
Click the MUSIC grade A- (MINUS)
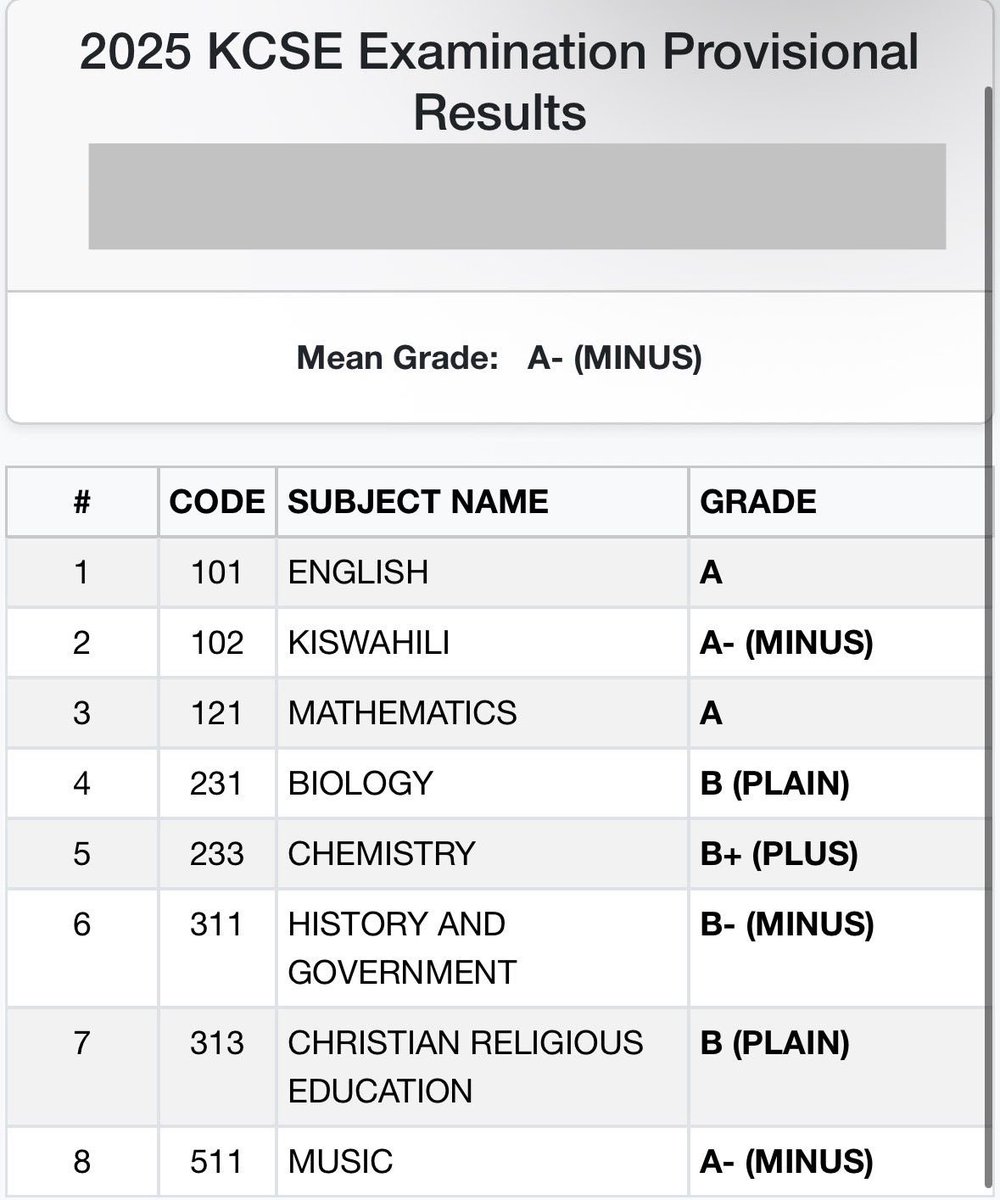point(786,1162)
